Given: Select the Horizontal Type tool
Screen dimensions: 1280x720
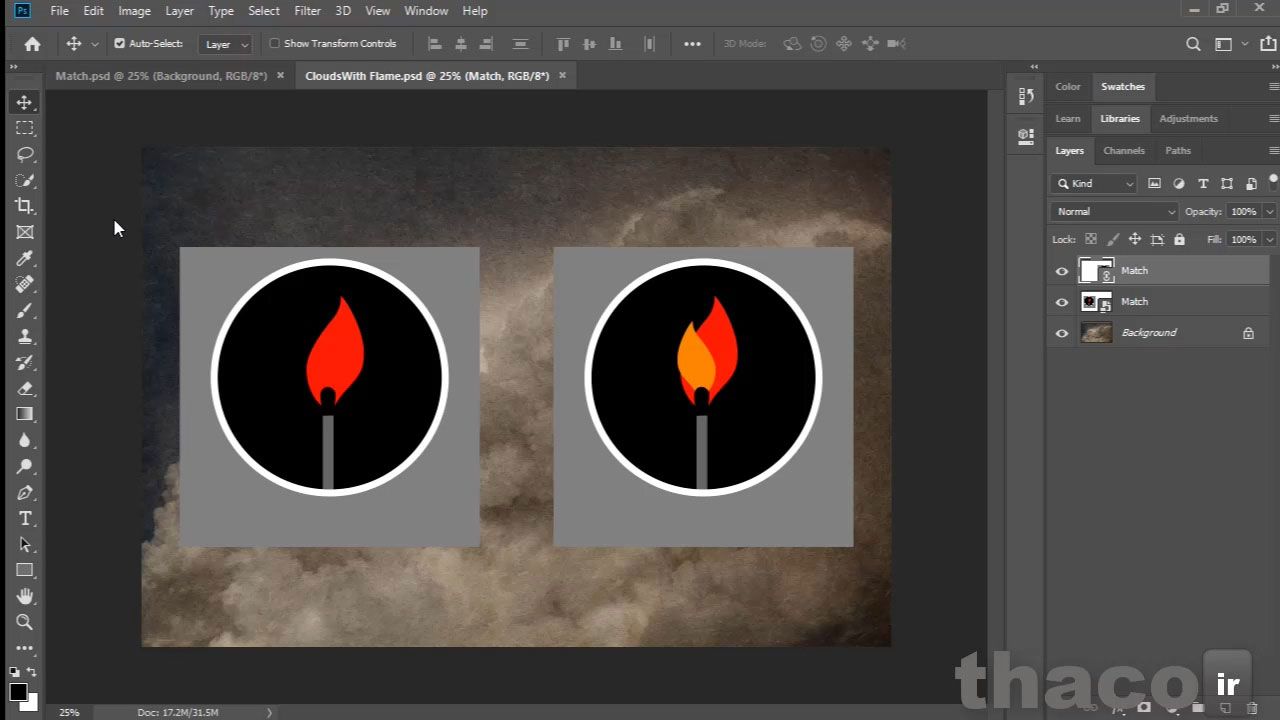Looking at the screenshot, I should pos(25,518).
